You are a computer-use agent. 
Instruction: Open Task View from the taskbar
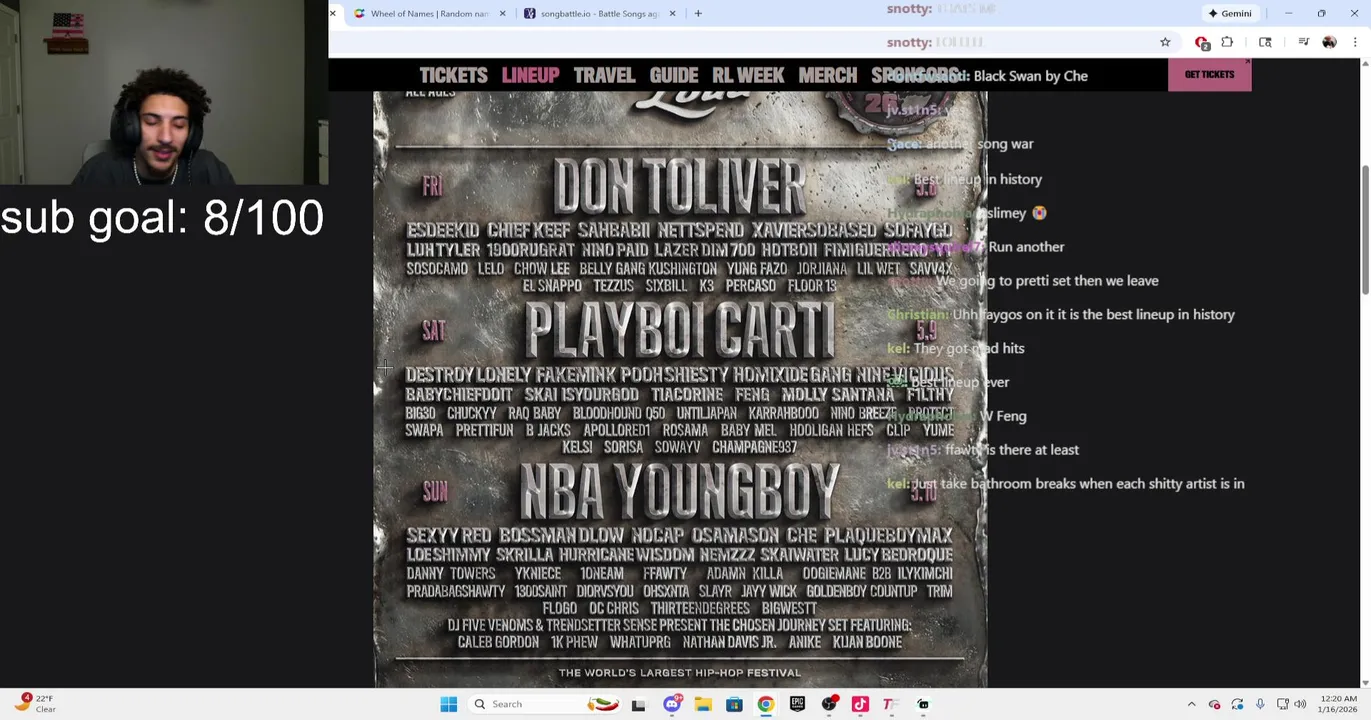coord(638,704)
